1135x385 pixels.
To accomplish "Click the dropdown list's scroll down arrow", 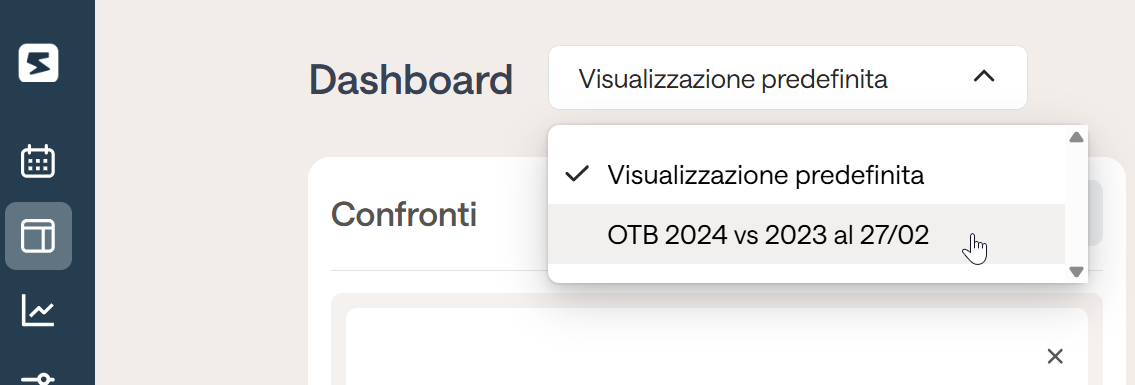I will tap(1076, 272).
